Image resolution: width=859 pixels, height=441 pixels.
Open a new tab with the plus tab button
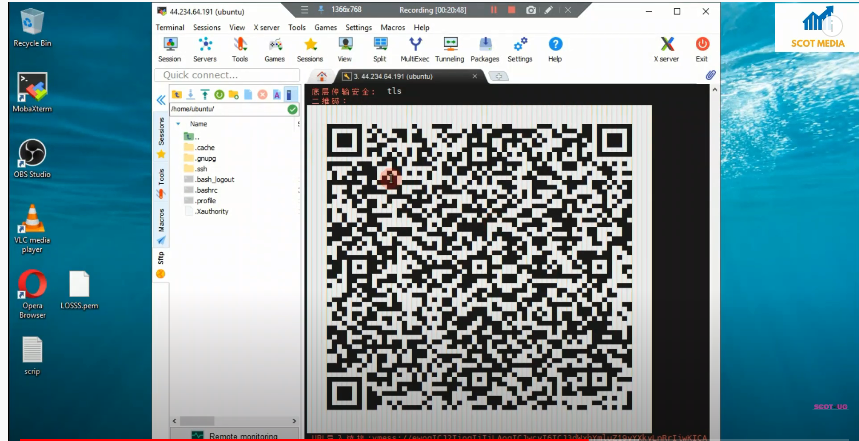click(x=499, y=77)
